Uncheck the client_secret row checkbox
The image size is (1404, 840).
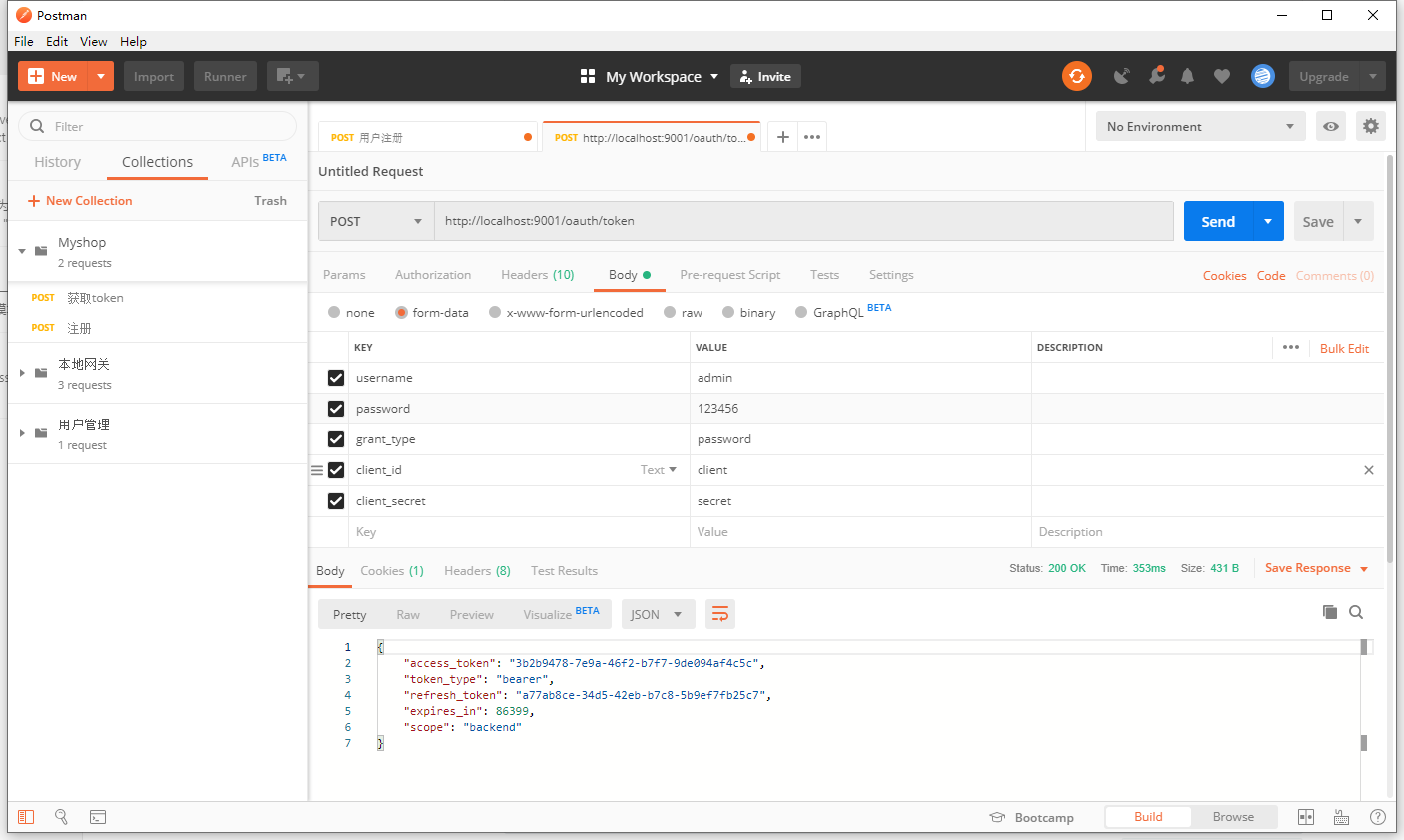point(336,501)
